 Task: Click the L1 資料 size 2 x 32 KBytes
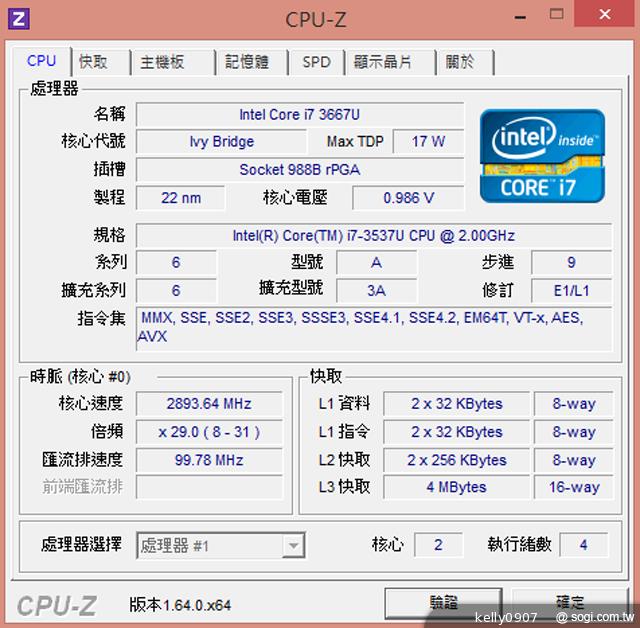[x=456, y=404]
